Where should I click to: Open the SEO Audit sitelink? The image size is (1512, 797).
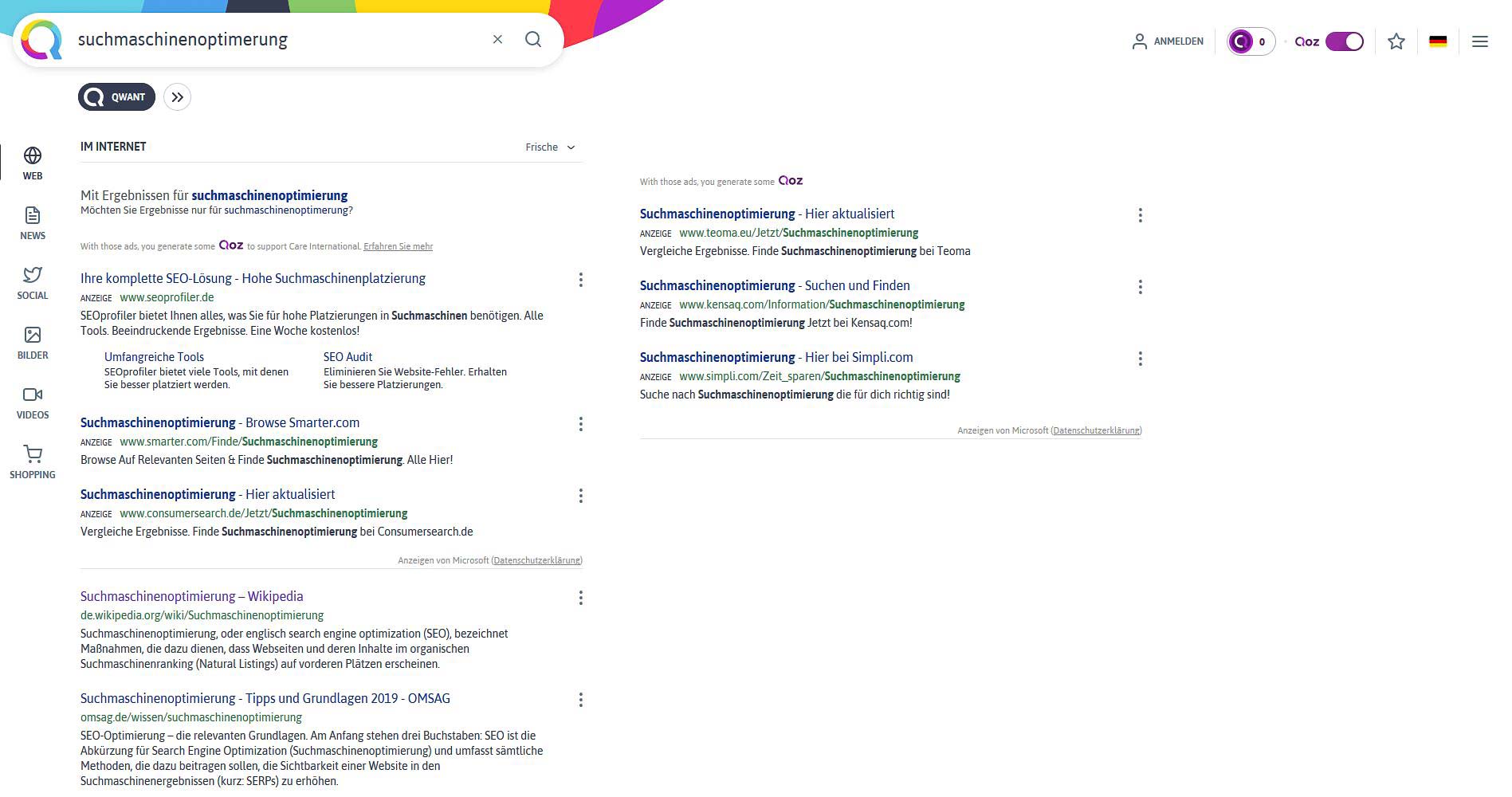coord(348,357)
